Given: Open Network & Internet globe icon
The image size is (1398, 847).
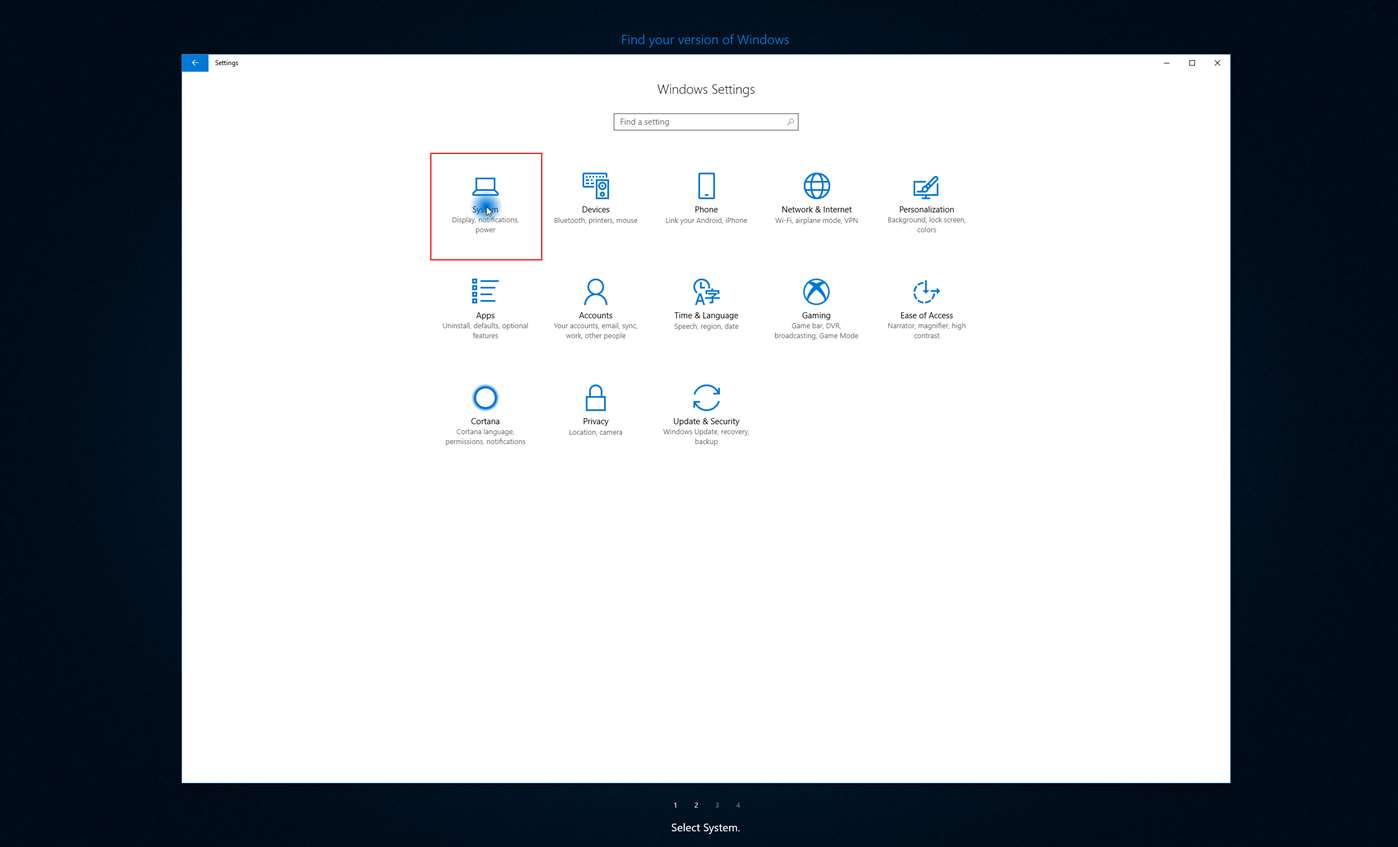Looking at the screenshot, I should point(817,186).
